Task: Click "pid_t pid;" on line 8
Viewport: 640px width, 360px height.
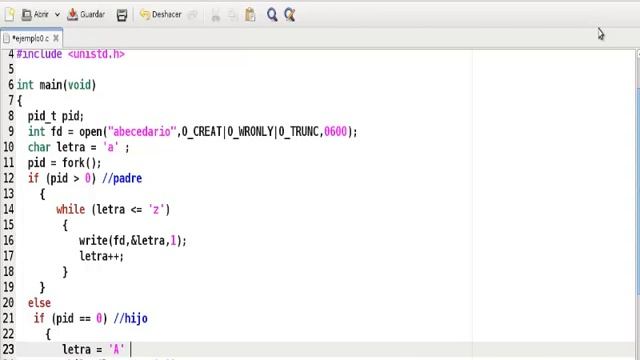Action: (56, 116)
